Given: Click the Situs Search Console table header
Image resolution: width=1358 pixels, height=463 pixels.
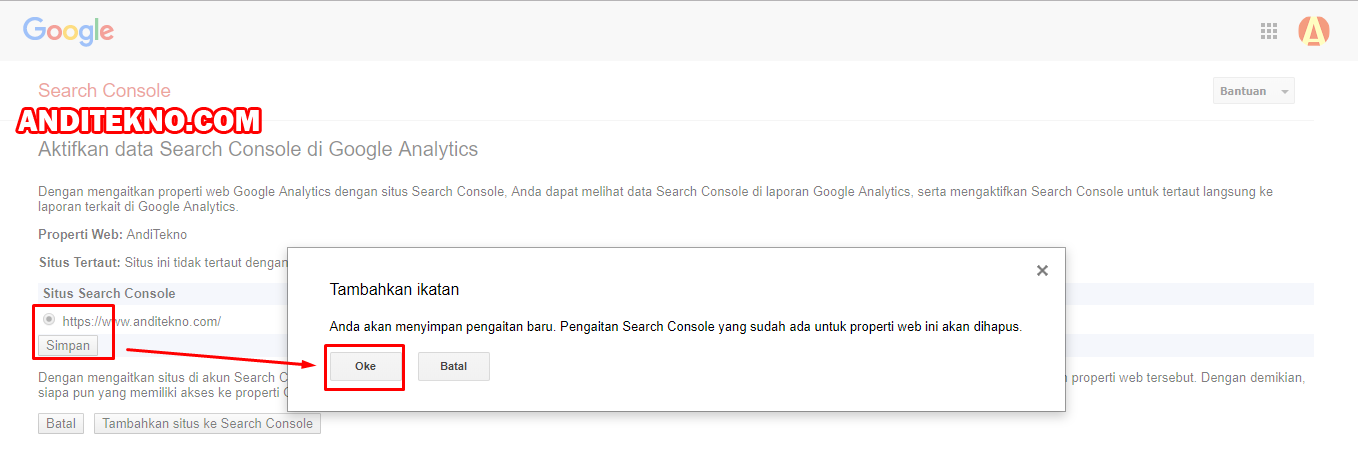Looking at the screenshot, I should (109, 294).
